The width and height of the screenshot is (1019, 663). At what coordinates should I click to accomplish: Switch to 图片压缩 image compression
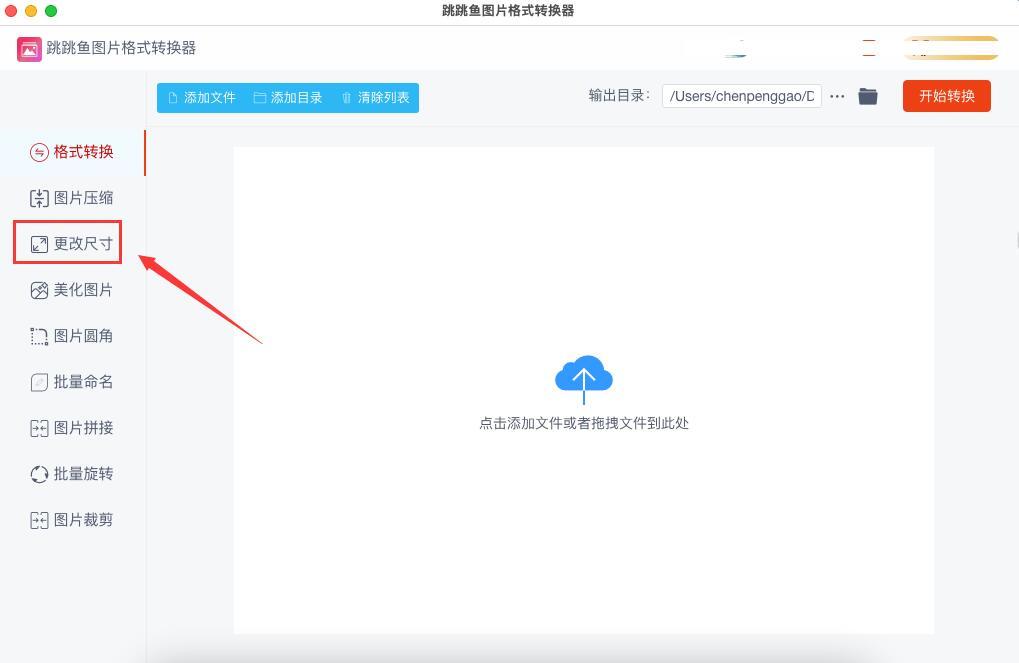pos(72,198)
